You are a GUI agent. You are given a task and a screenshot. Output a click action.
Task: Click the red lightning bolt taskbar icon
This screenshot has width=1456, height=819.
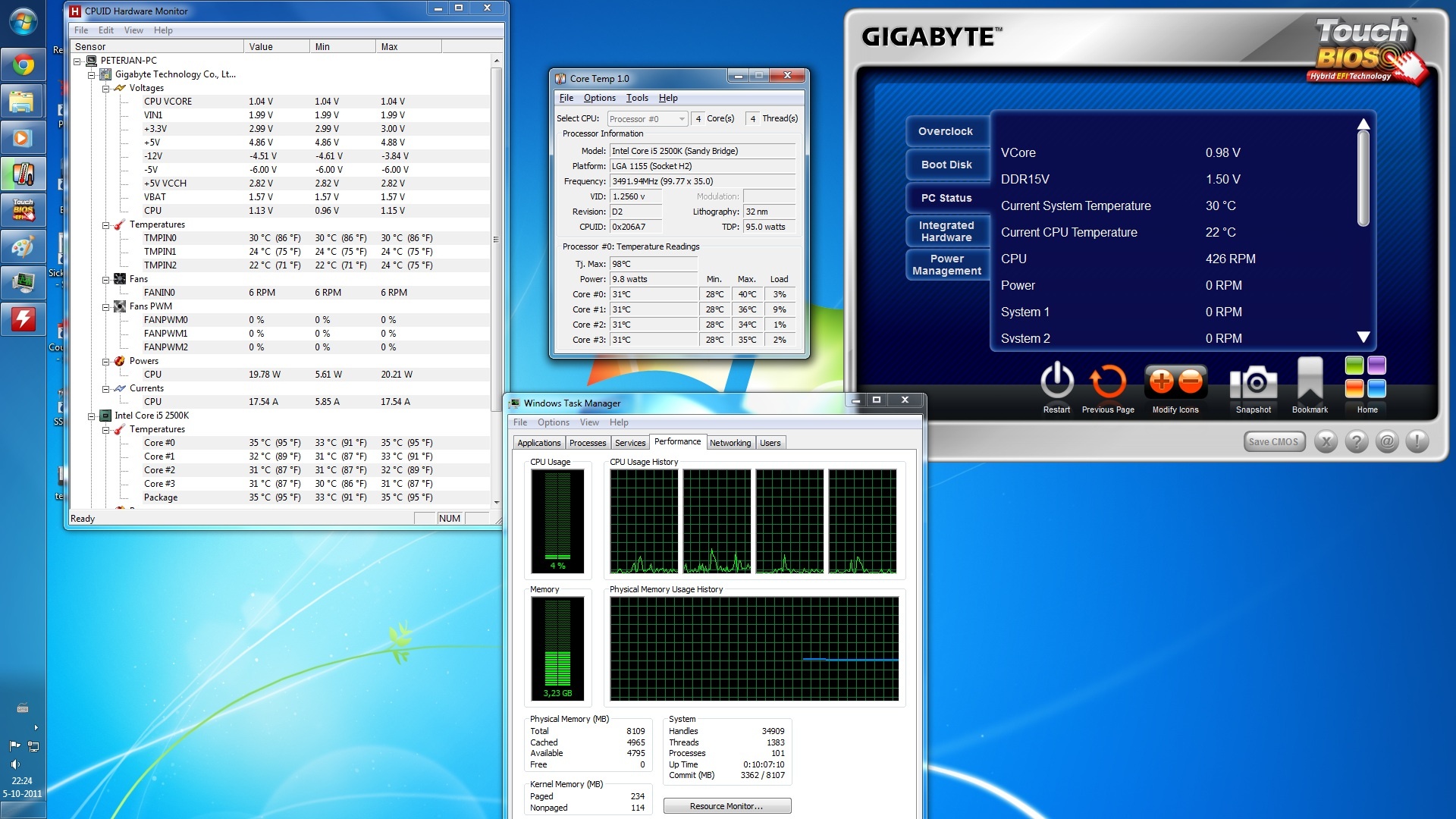[23, 319]
